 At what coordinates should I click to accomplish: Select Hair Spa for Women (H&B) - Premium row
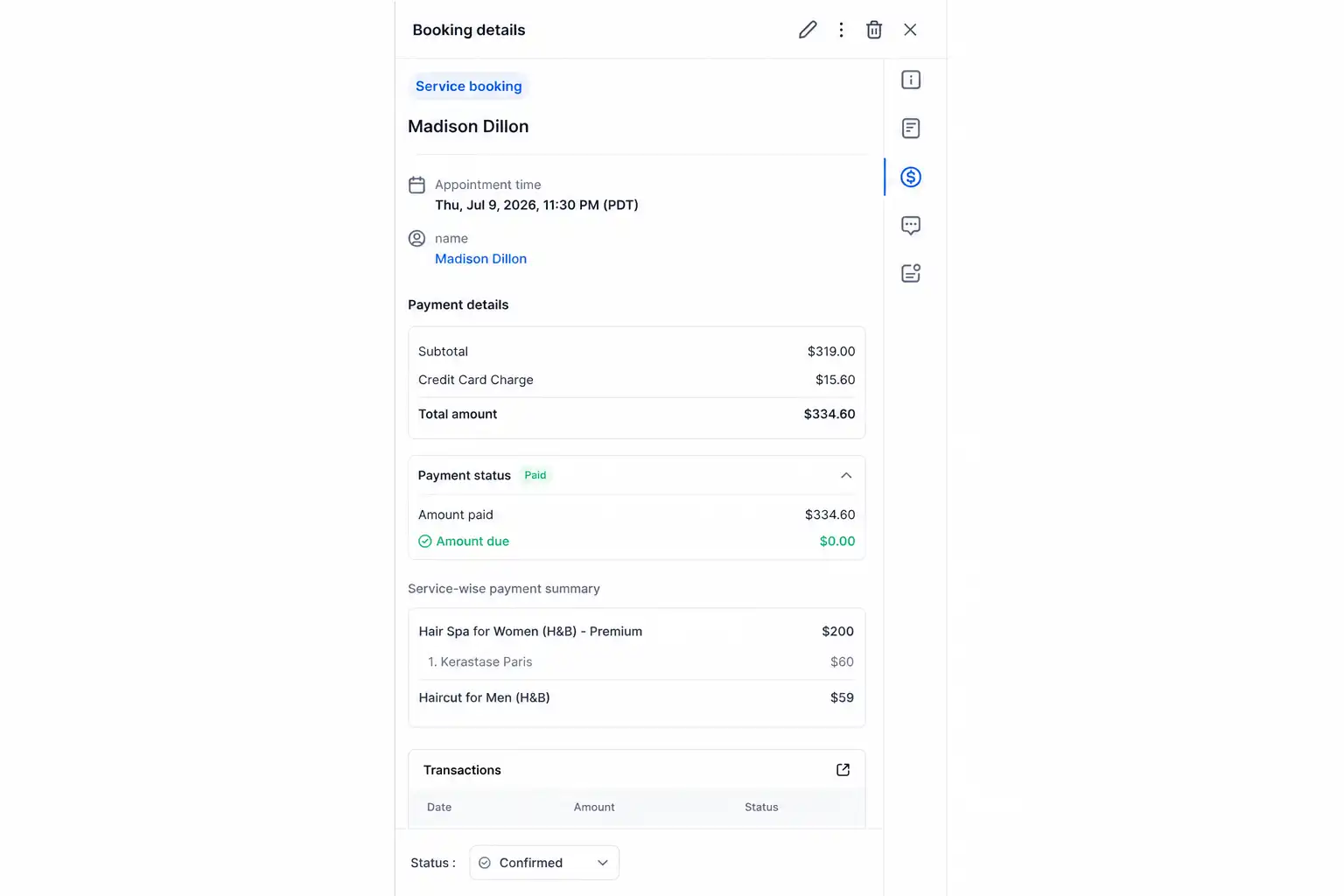636,632
